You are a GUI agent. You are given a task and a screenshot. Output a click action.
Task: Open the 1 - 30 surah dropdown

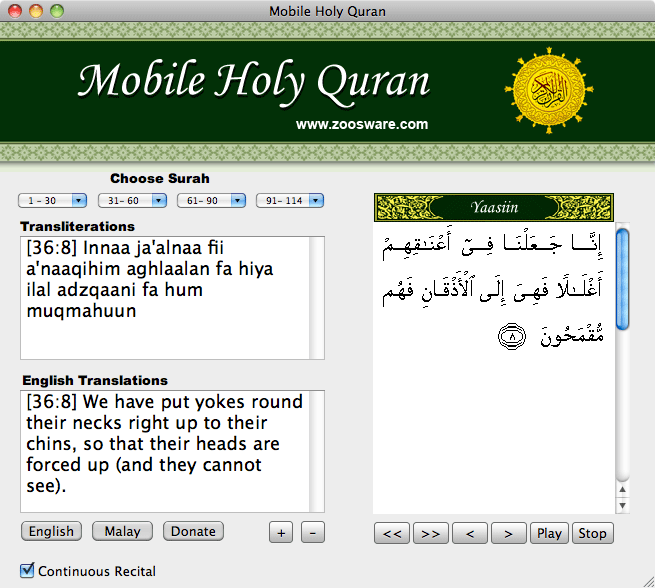tap(52, 200)
